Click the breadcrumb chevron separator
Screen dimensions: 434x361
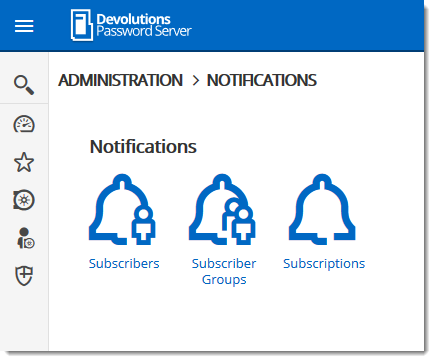[x=196, y=81]
